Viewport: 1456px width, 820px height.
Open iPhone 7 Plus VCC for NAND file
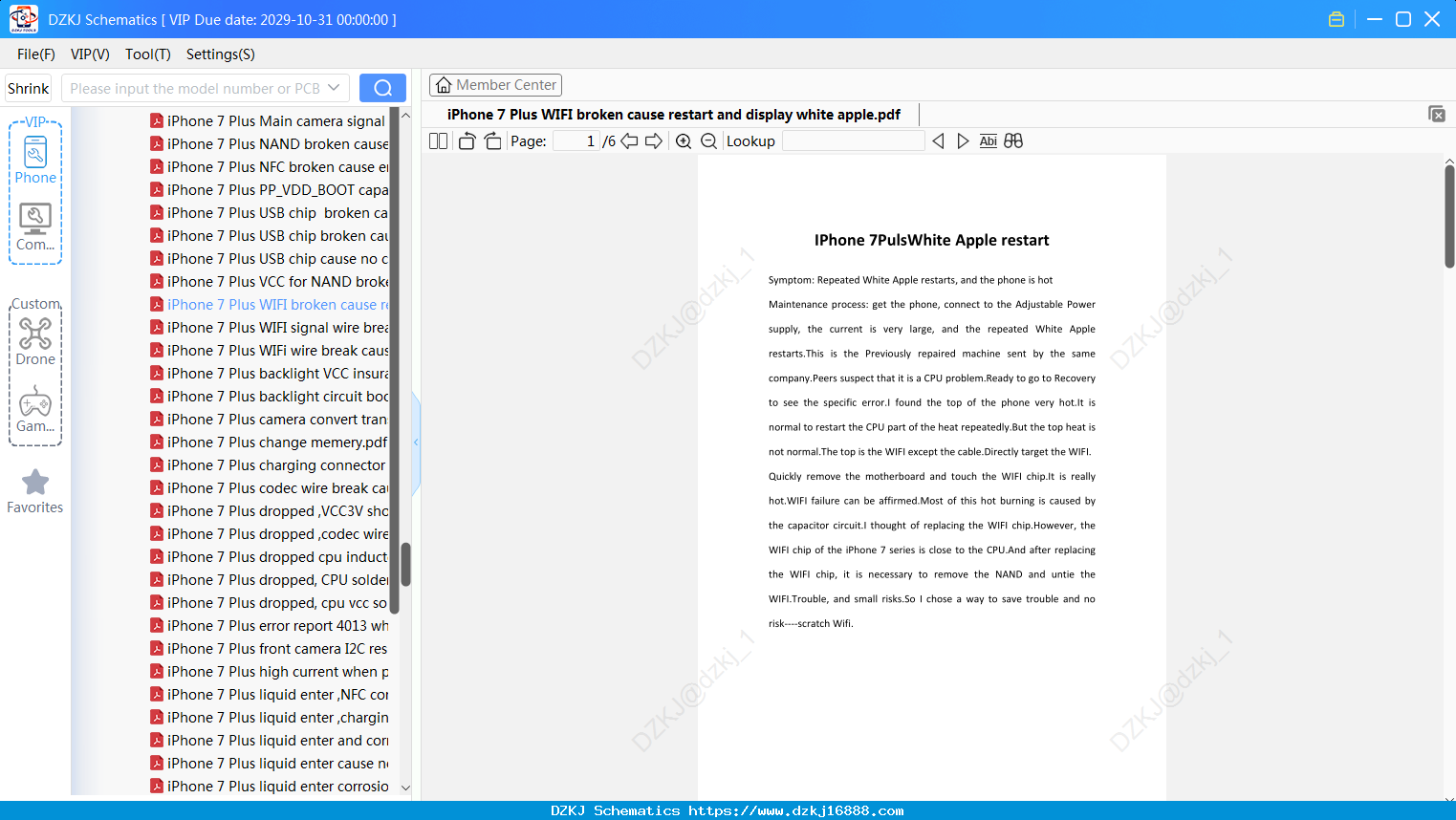tap(270, 282)
